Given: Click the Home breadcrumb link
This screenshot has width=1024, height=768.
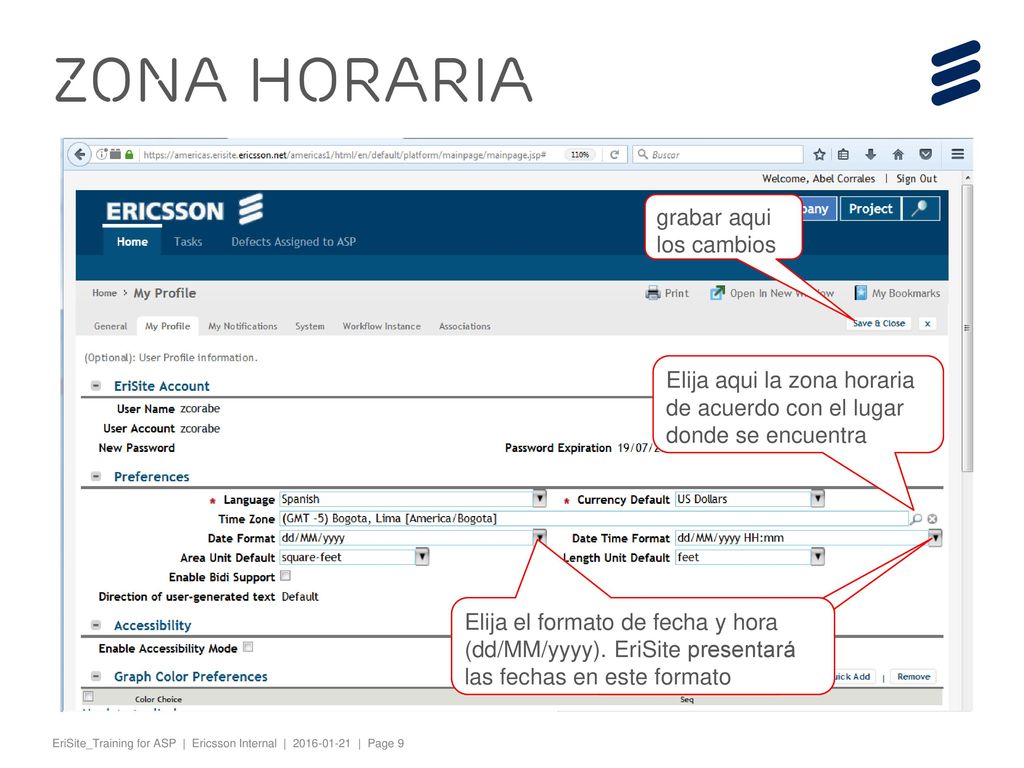Looking at the screenshot, I should pos(104,293).
